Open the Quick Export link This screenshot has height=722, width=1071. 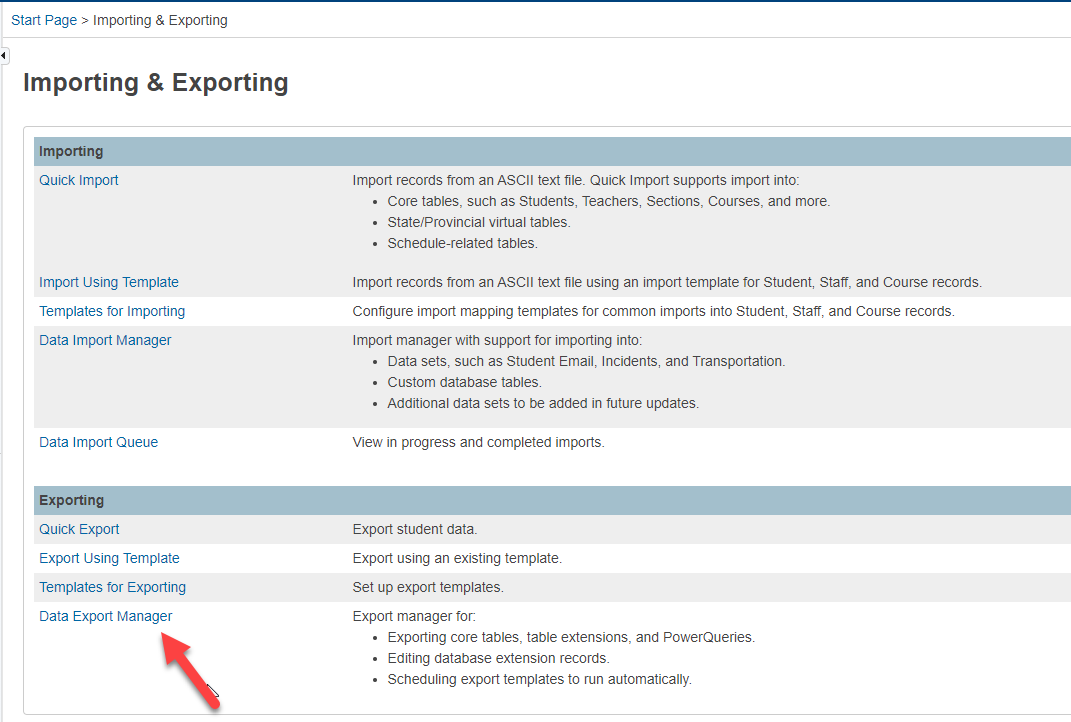(x=79, y=529)
